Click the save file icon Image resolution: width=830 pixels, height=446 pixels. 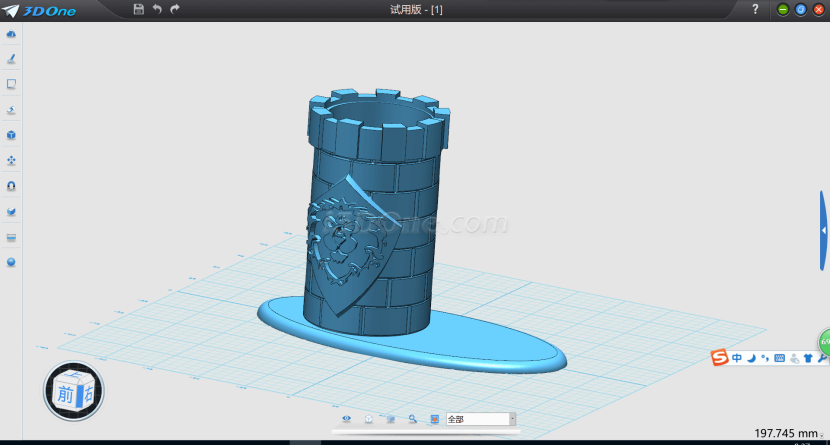[138, 9]
